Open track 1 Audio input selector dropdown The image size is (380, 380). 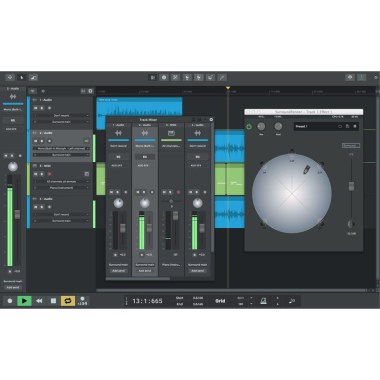point(62,115)
